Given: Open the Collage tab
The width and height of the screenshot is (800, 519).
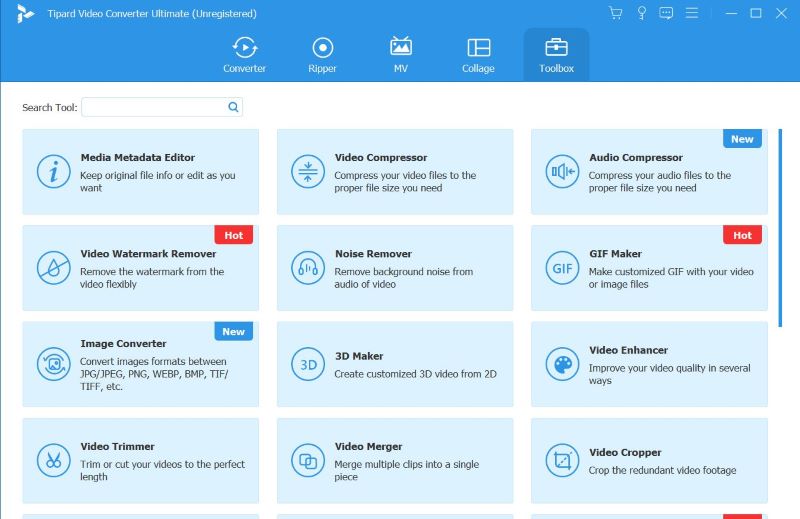Looking at the screenshot, I should 478,55.
